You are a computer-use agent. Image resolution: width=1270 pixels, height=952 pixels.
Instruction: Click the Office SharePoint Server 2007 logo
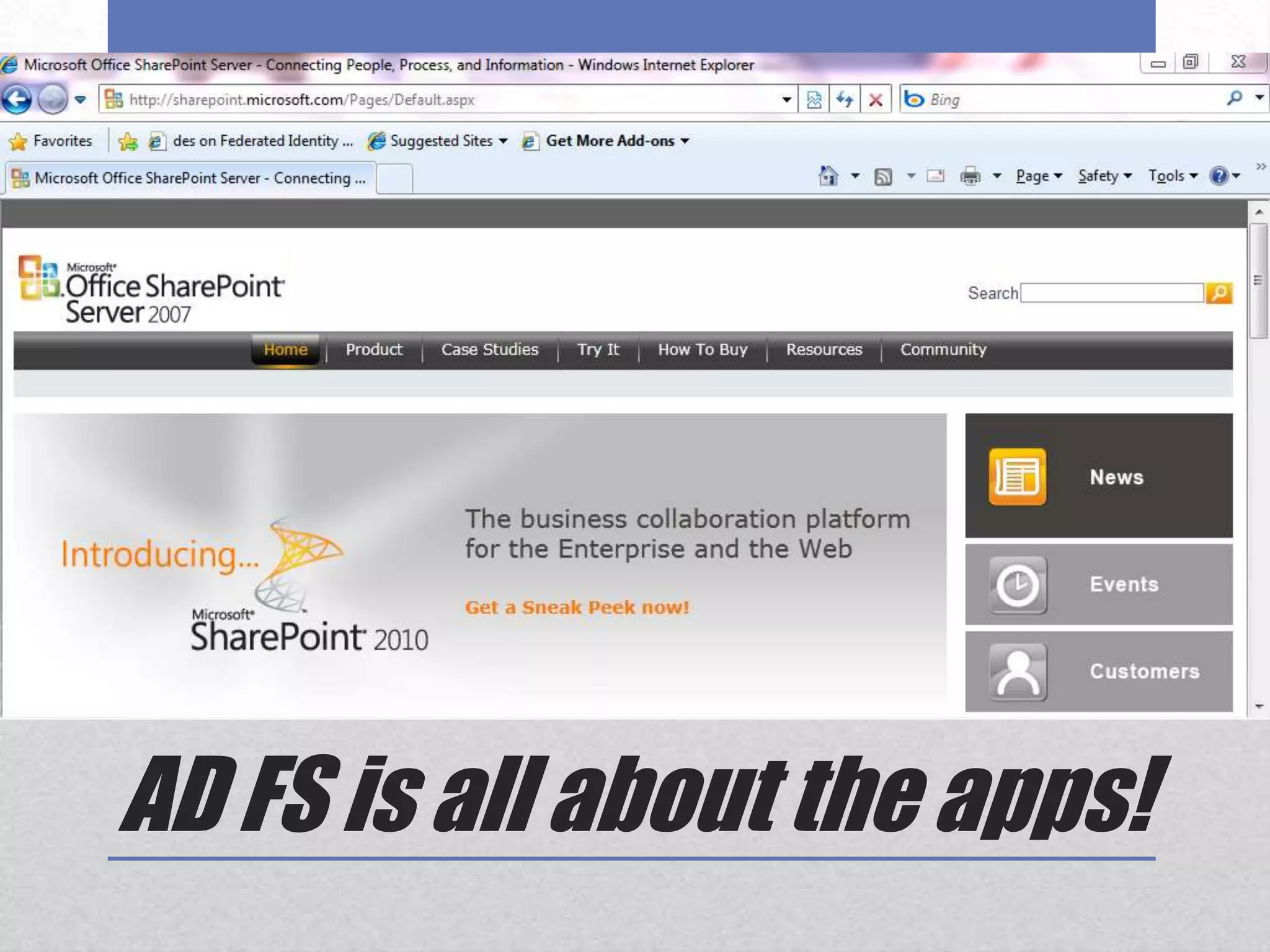(152, 290)
